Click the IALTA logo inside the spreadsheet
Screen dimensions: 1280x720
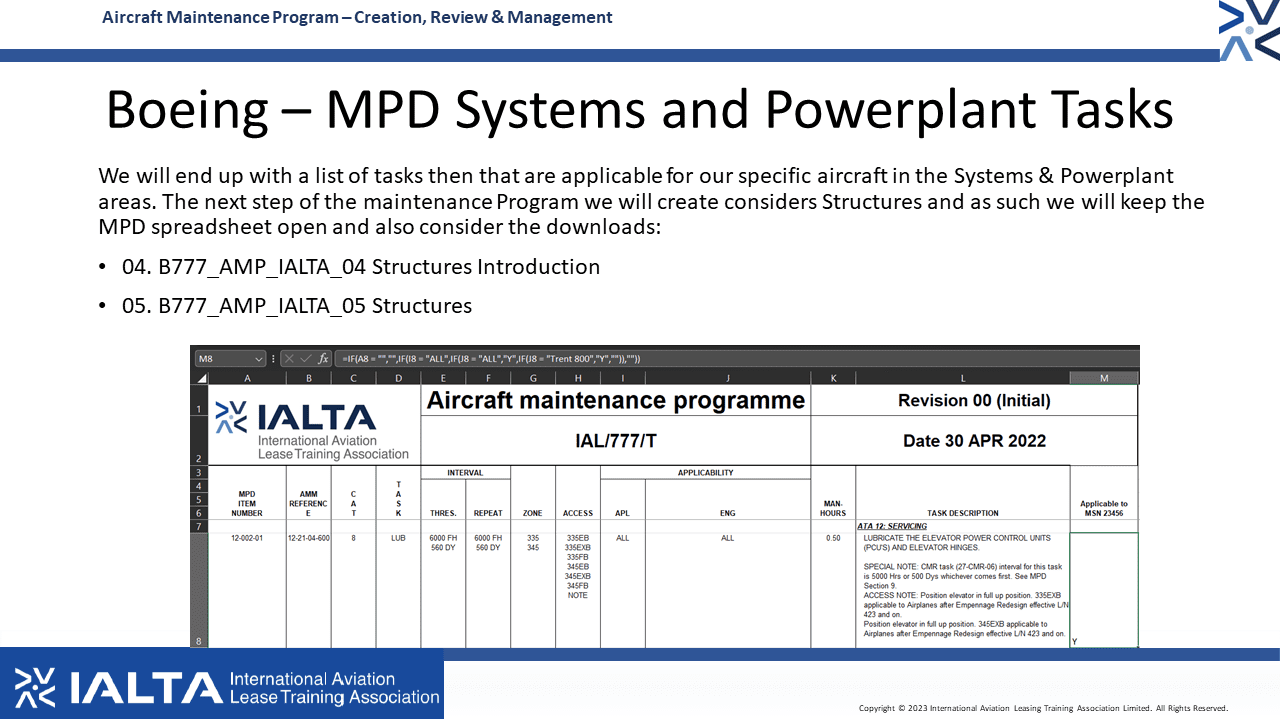313,430
